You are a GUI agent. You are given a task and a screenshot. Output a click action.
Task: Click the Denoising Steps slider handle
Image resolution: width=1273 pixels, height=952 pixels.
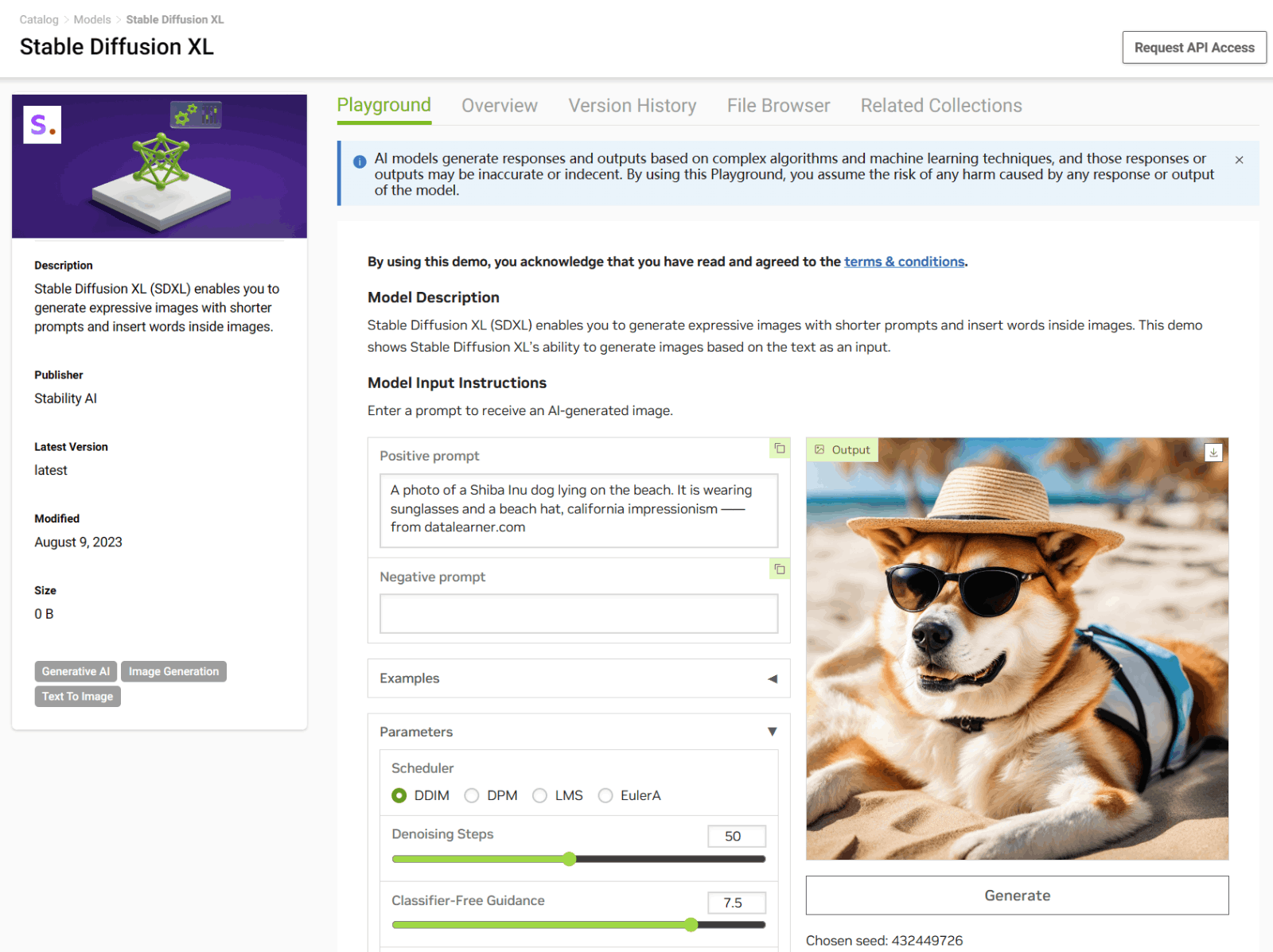coord(570,859)
